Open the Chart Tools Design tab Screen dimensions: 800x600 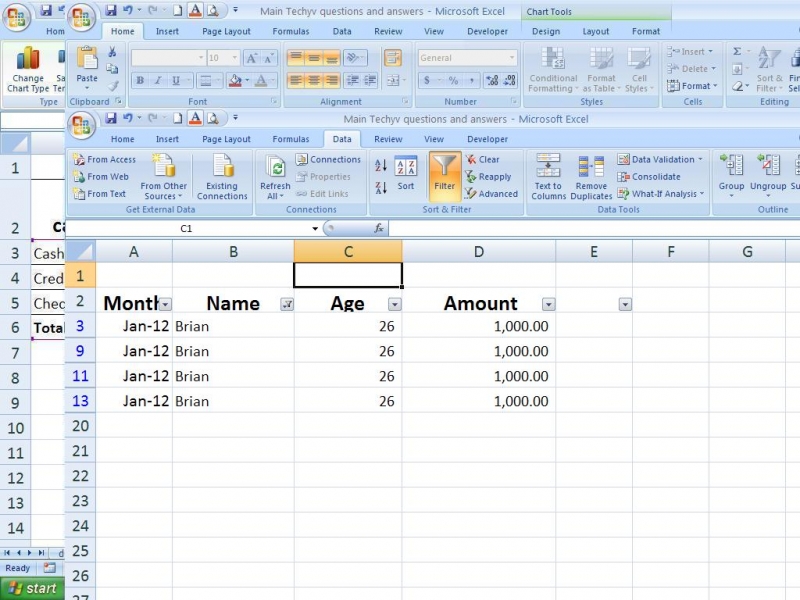[x=546, y=31]
